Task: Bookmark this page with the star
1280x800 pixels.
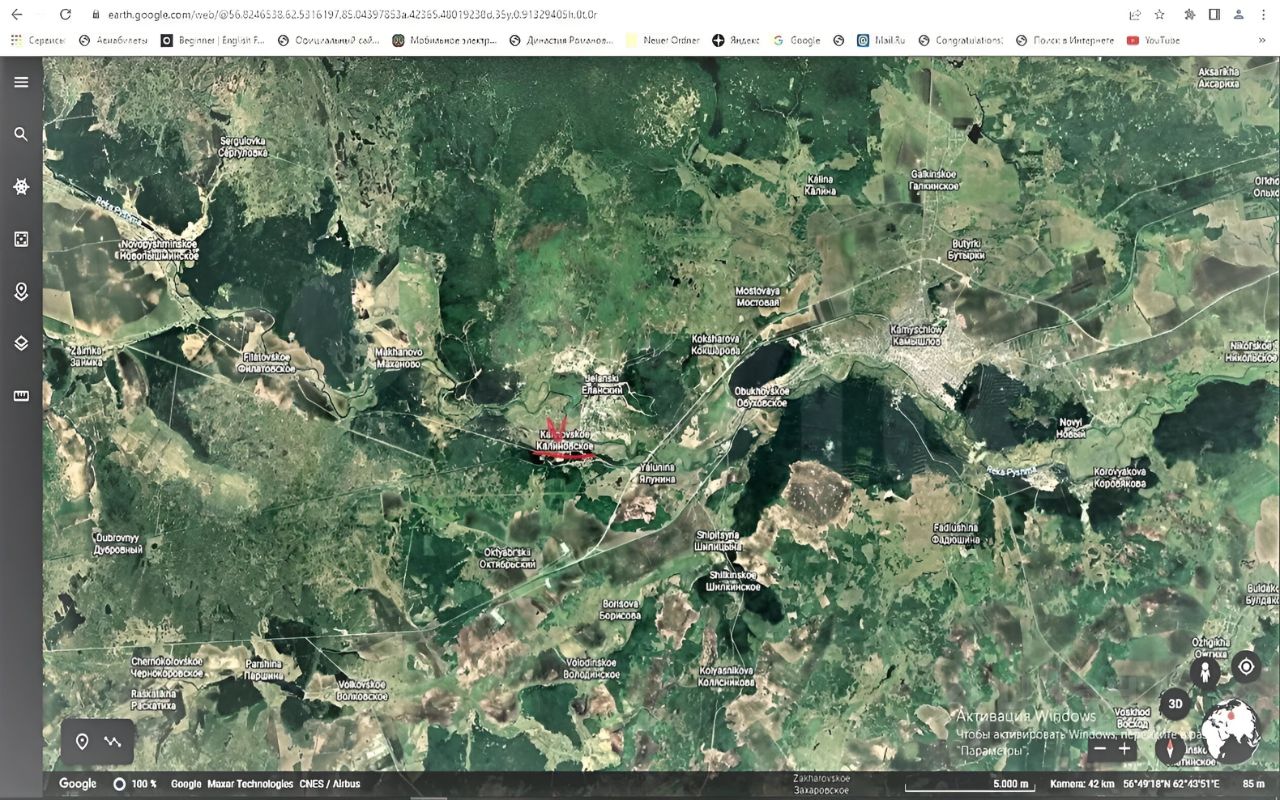Action: (1160, 15)
